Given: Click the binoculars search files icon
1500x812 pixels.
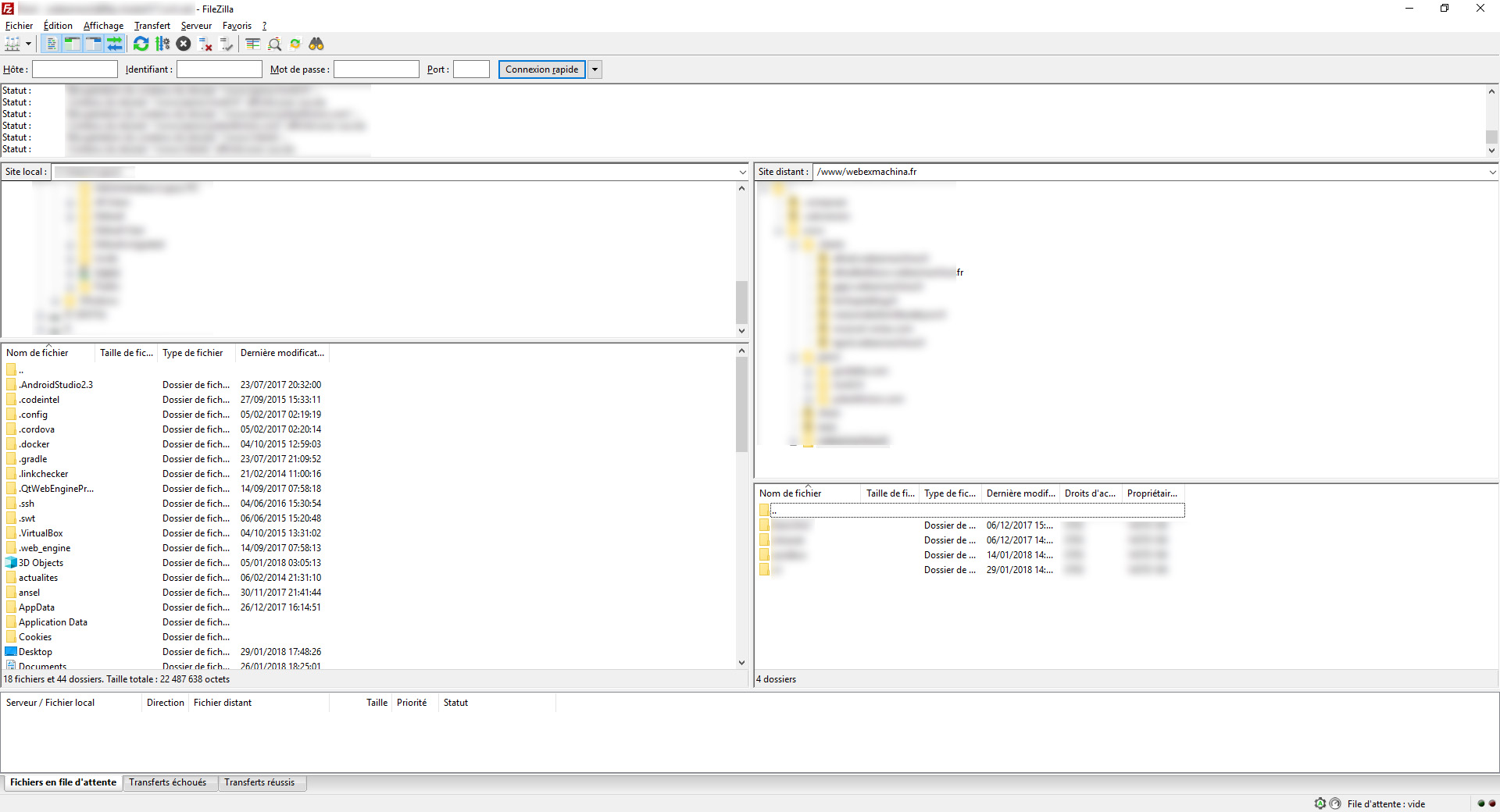Looking at the screenshot, I should 316,45.
